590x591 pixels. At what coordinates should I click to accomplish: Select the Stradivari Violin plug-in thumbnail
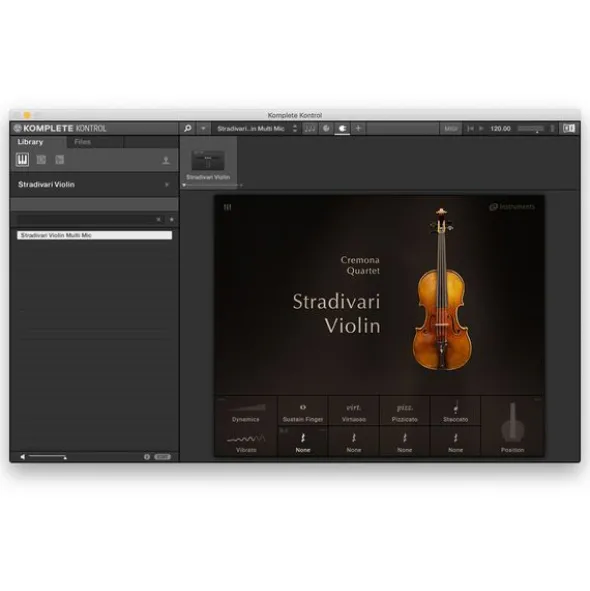pyautogui.click(x=208, y=161)
